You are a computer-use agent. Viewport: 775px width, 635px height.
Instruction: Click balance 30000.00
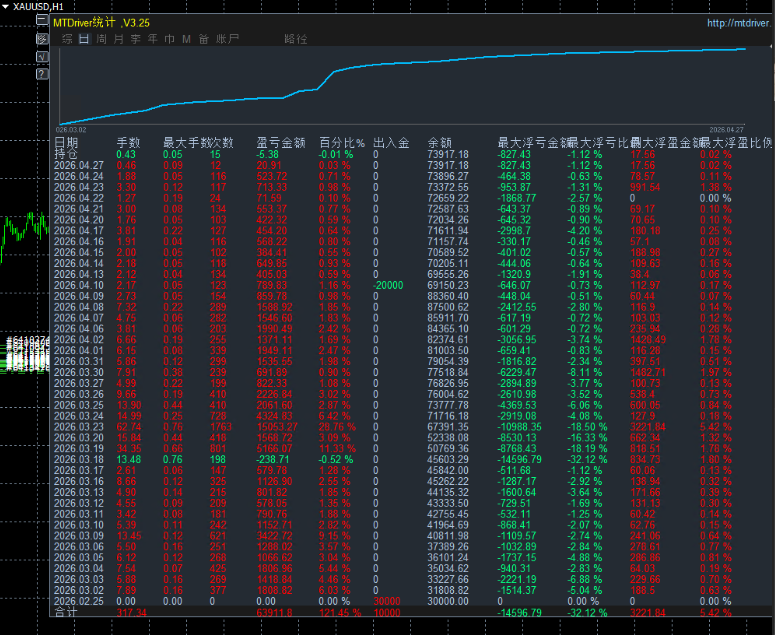pyautogui.click(x=448, y=601)
